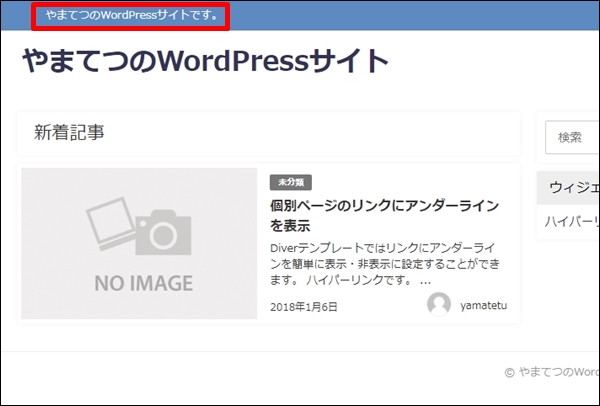Click the excerpt starting with Diverテンプレート
The width and height of the screenshot is (600, 406).
point(385,264)
